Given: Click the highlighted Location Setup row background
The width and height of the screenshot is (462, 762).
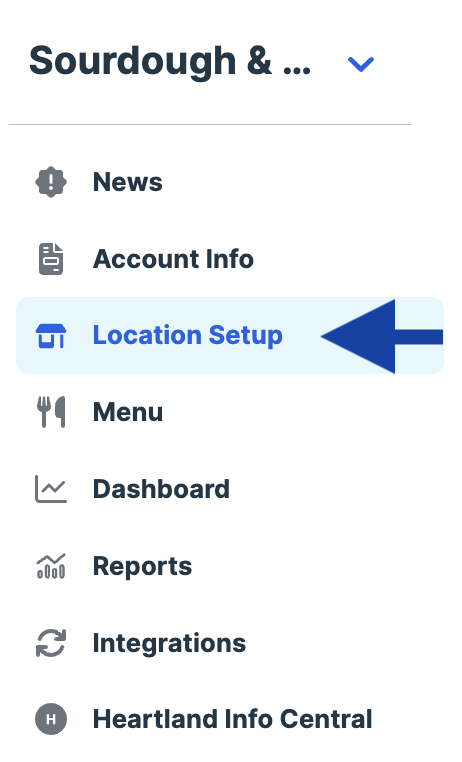Looking at the screenshot, I should click(230, 335).
